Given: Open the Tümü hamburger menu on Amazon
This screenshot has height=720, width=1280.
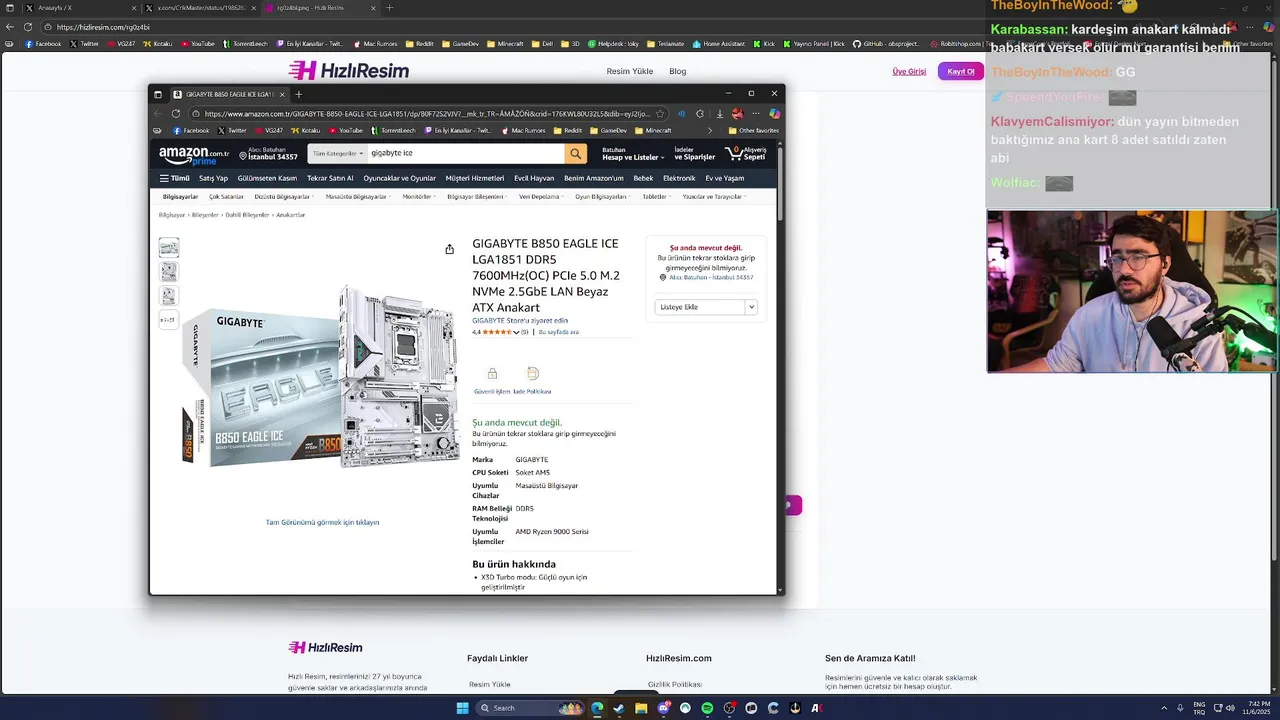Looking at the screenshot, I should pyautogui.click(x=174, y=178).
